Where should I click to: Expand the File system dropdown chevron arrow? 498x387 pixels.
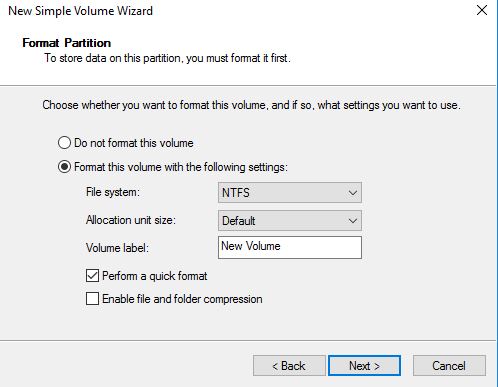pyautogui.click(x=353, y=193)
